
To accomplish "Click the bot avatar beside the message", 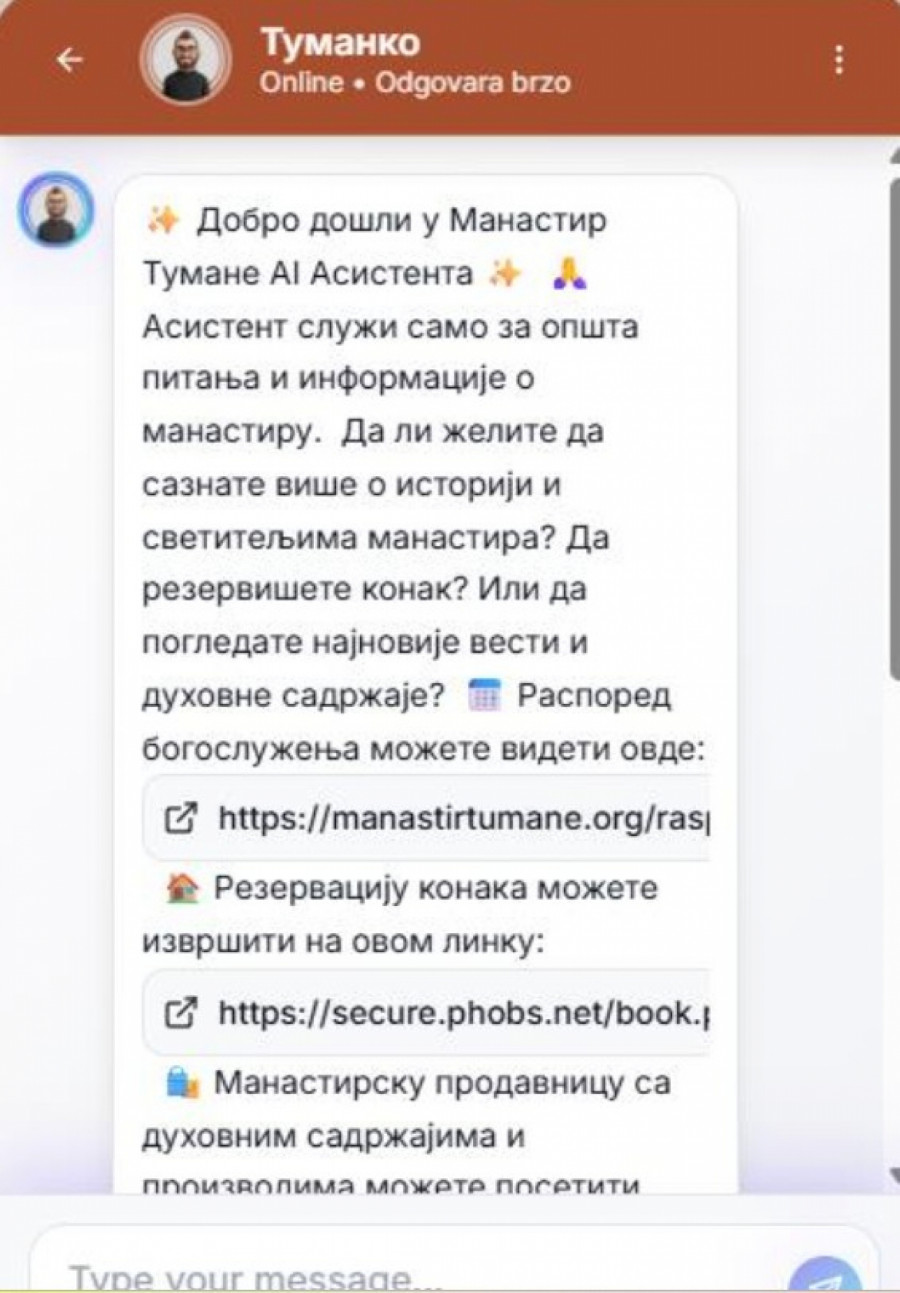I will pos(56,210).
